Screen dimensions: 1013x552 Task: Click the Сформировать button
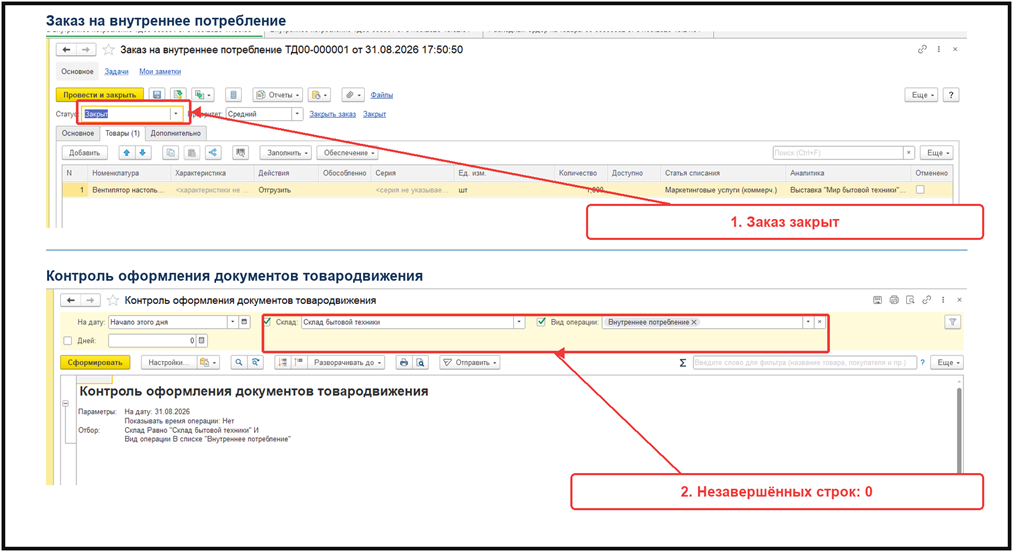click(95, 363)
